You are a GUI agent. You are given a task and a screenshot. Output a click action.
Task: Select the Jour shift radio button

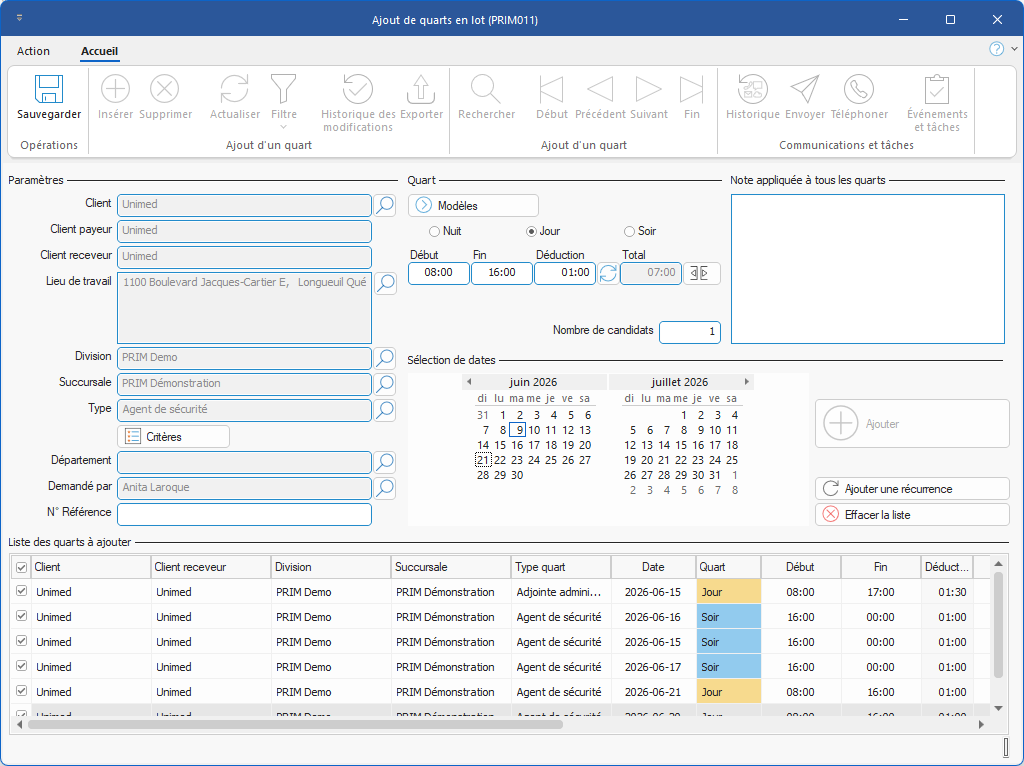[x=532, y=231]
